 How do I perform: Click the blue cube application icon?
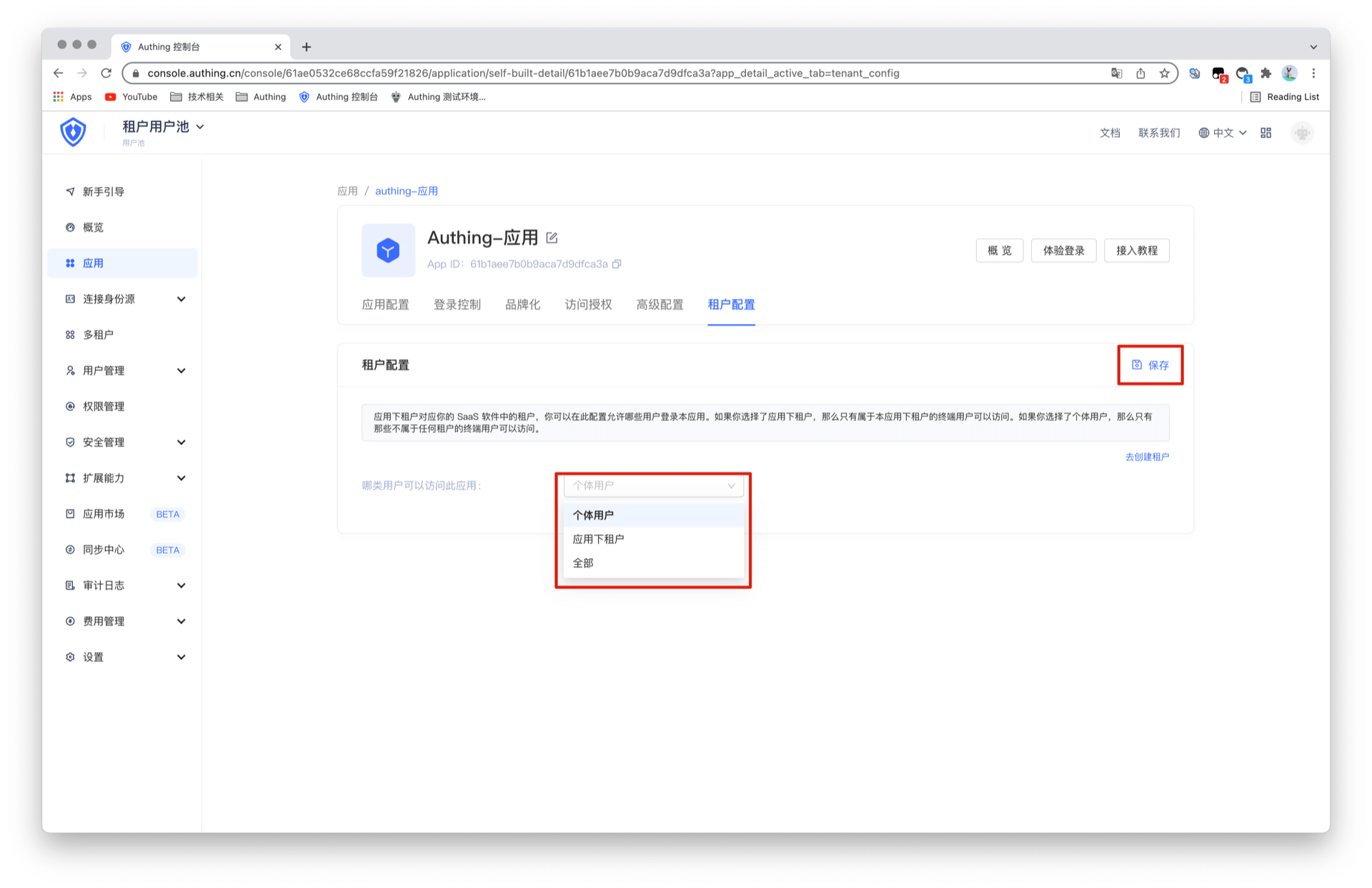pyautogui.click(x=388, y=250)
